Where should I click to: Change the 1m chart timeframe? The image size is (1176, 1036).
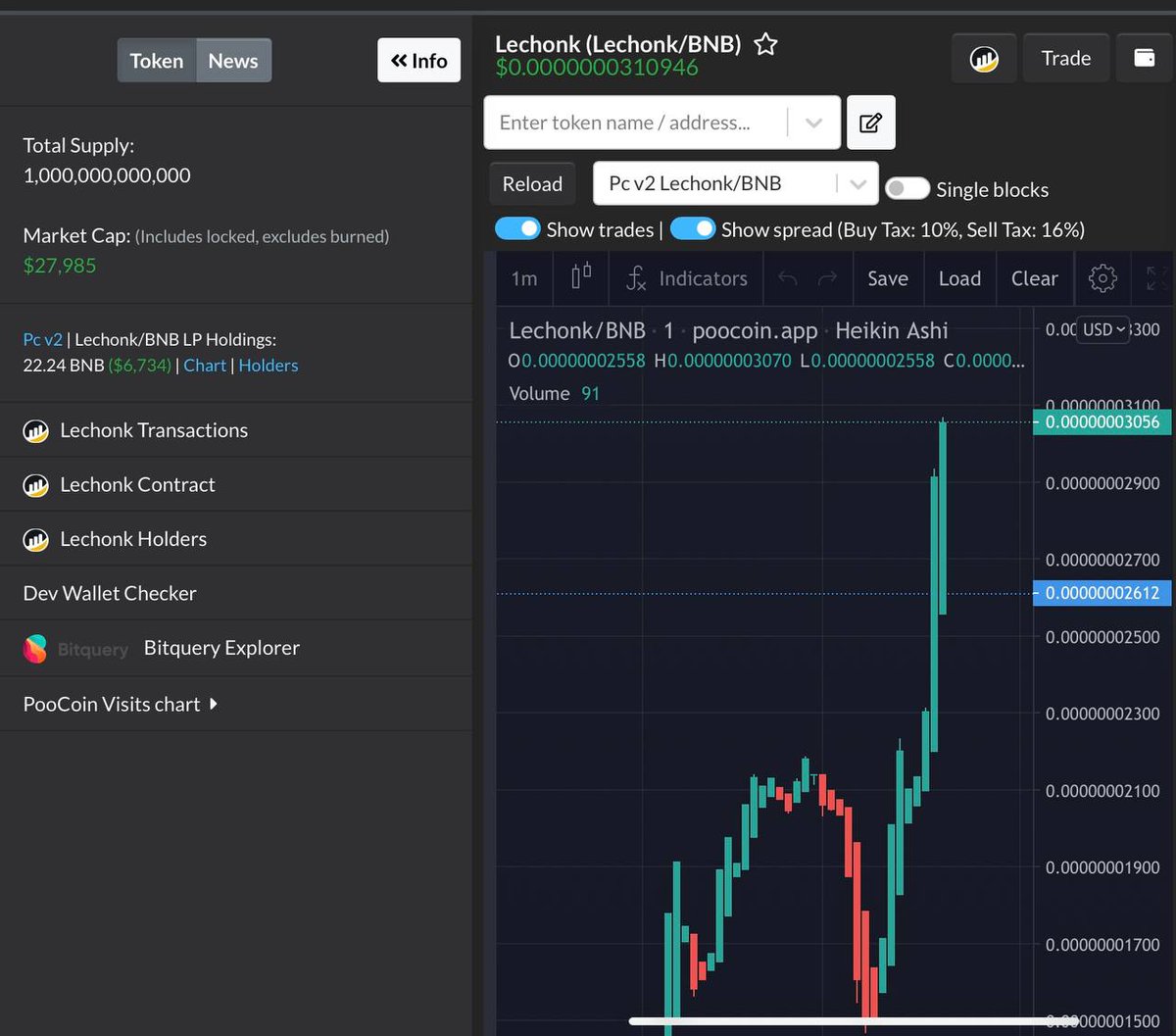pyautogui.click(x=524, y=278)
